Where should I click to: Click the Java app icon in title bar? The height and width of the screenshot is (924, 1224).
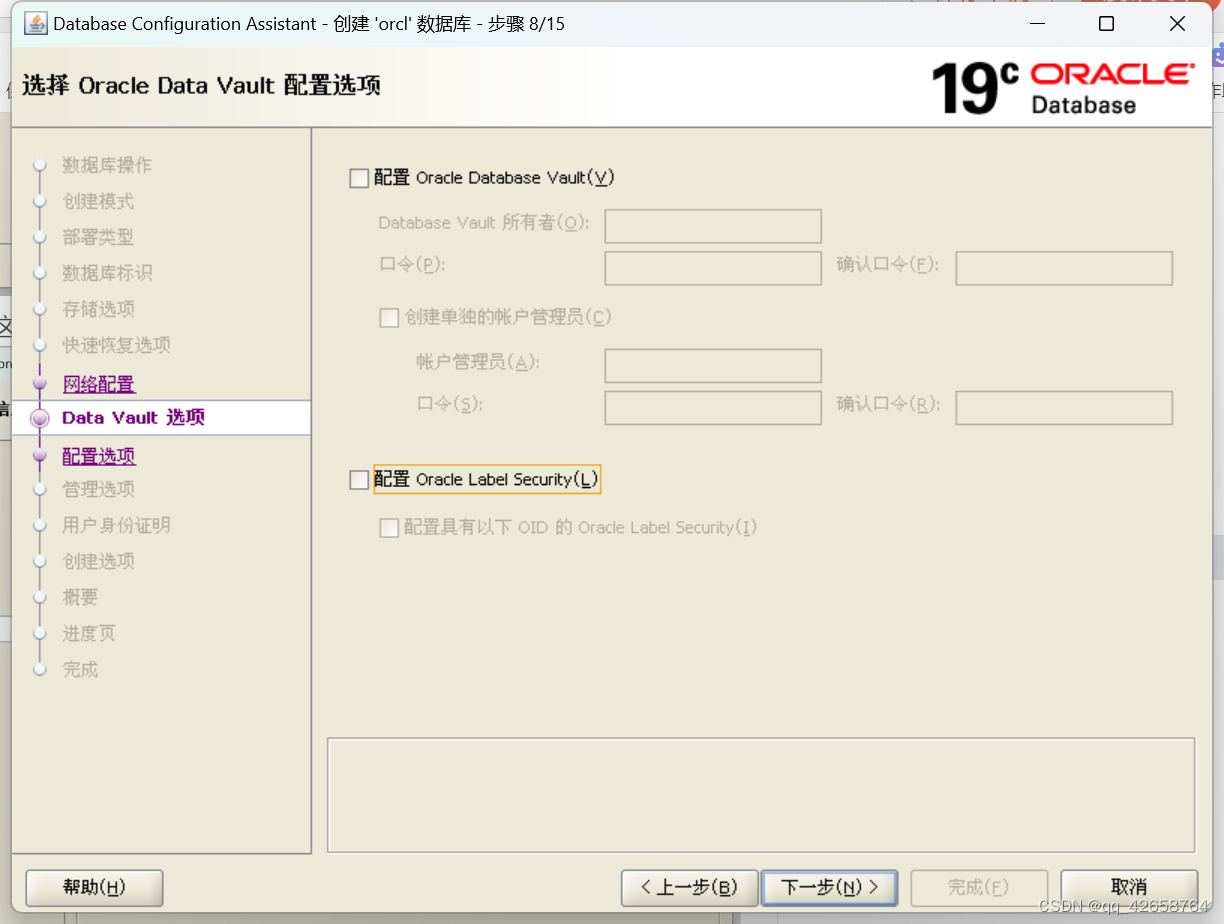36,23
